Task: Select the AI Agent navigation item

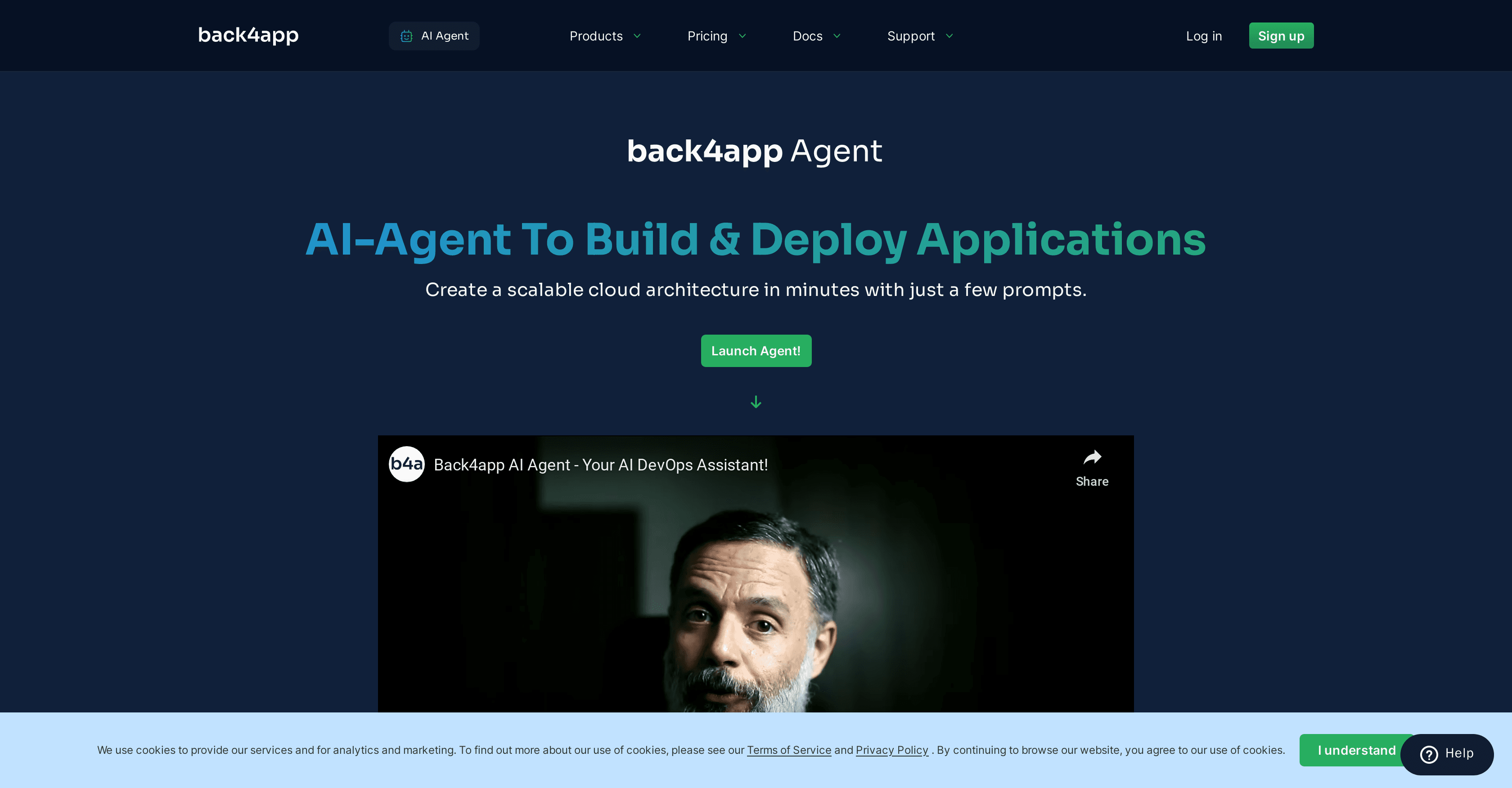Action: (x=434, y=35)
